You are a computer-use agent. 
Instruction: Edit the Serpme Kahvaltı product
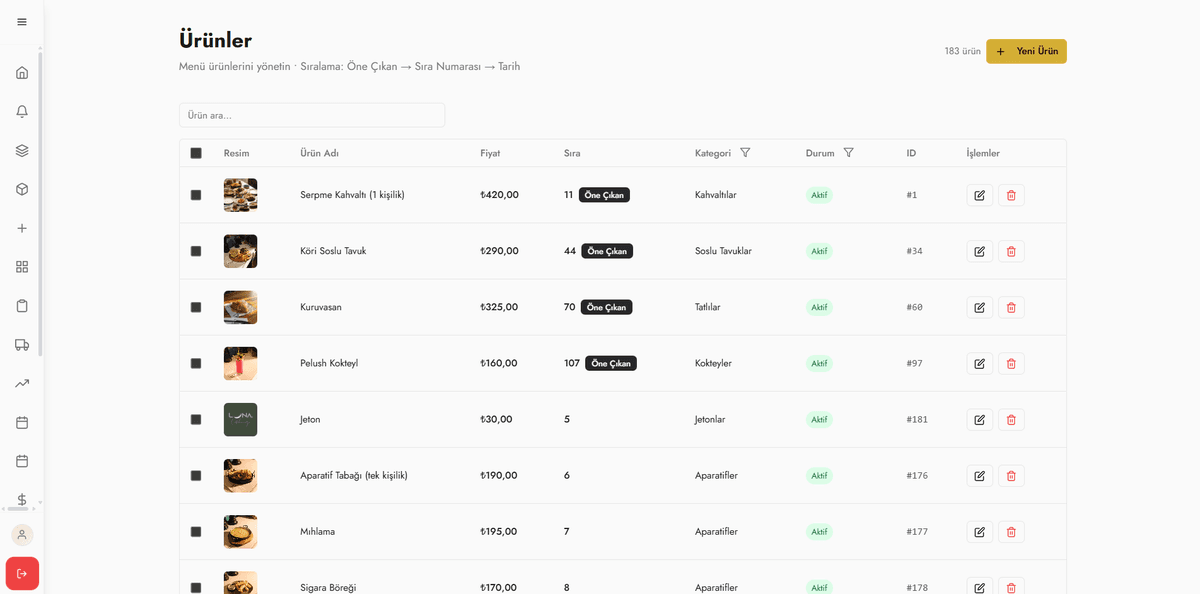[x=979, y=195]
